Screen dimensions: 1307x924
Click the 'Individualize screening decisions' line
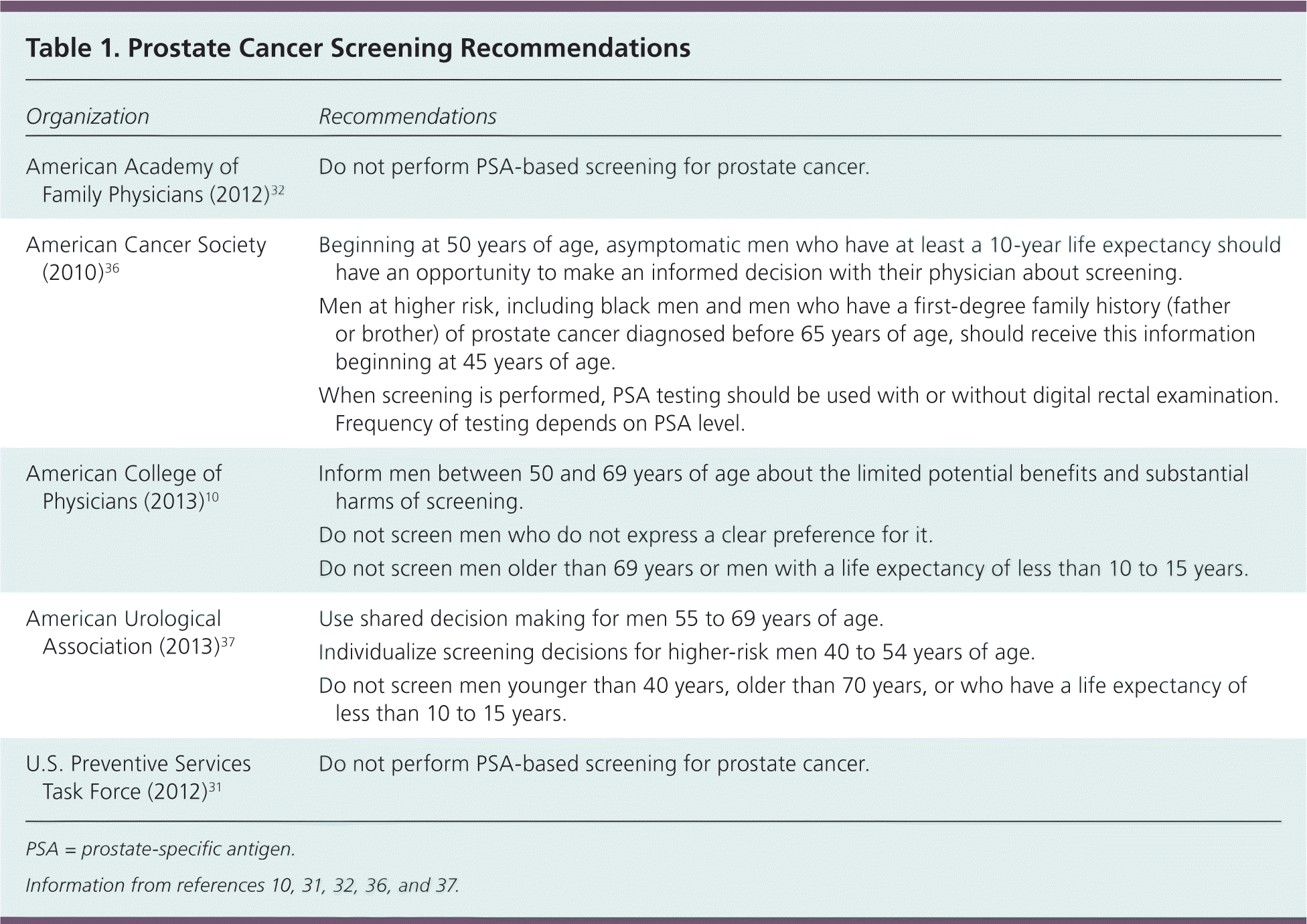(676, 653)
